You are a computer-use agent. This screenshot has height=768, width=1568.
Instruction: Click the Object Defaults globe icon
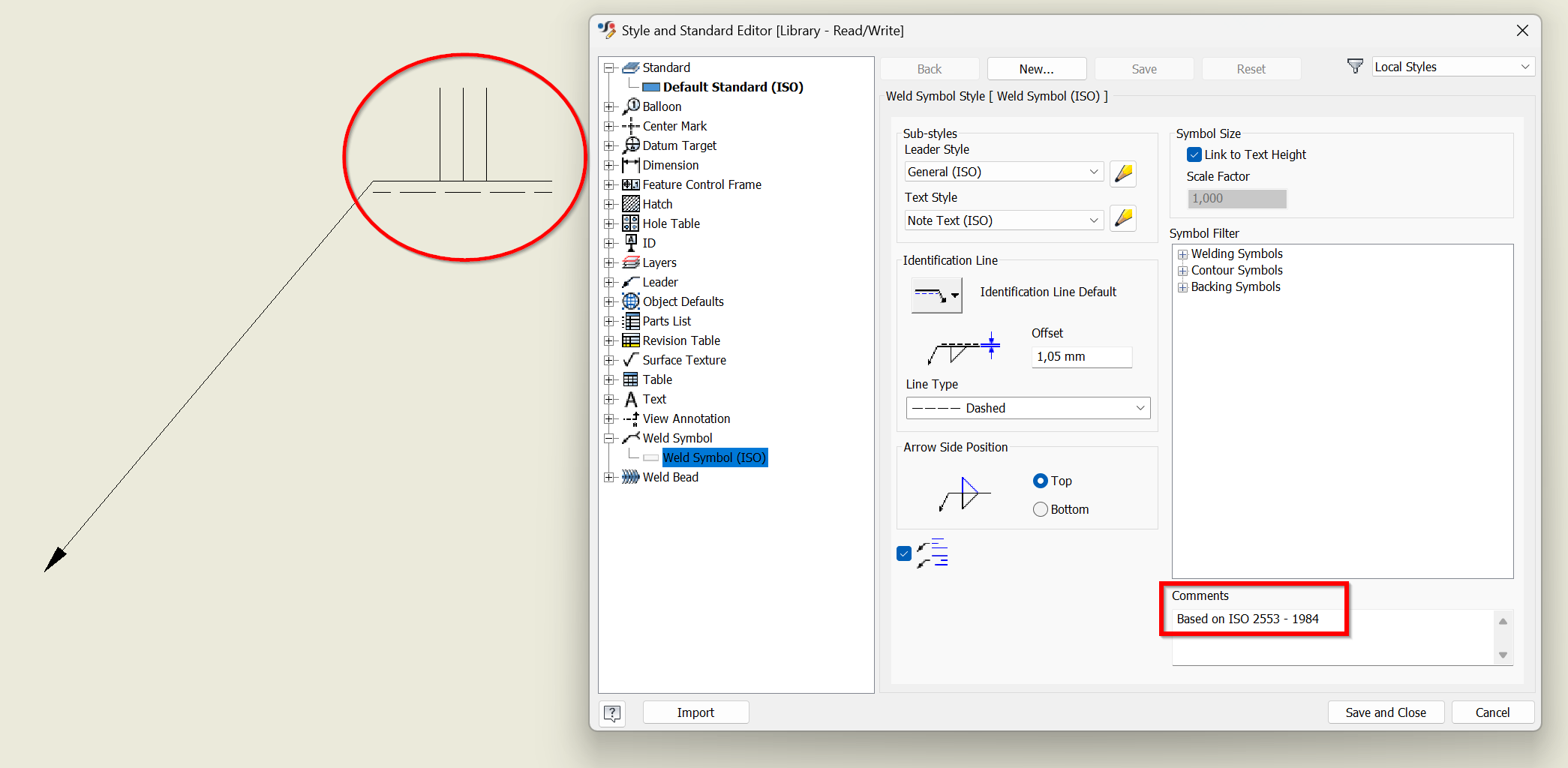(x=631, y=301)
